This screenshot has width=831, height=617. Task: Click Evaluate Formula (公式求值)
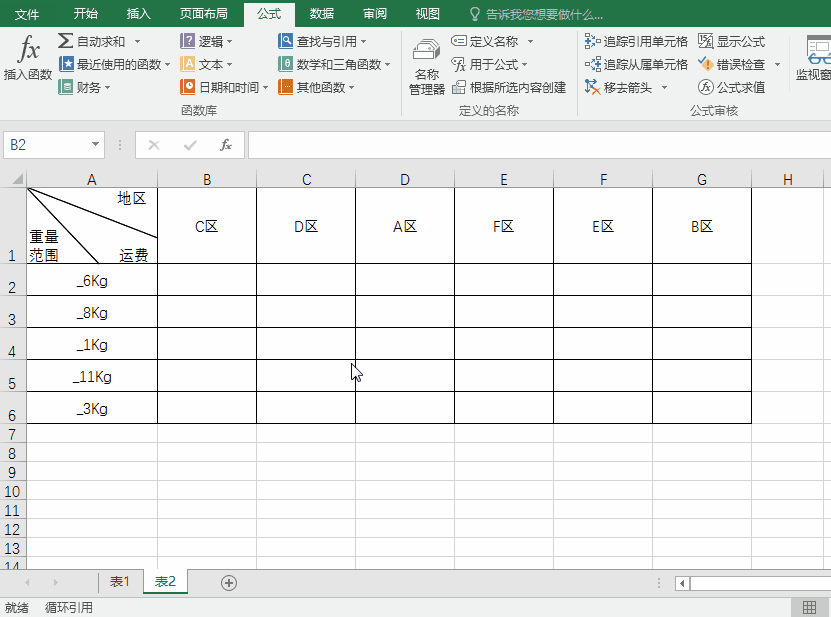click(731, 87)
